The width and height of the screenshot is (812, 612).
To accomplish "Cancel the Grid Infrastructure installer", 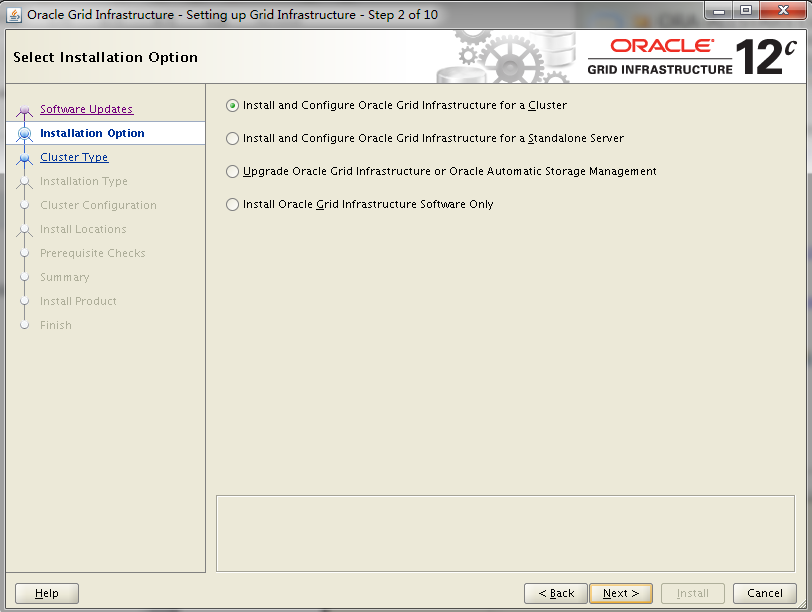I will tap(765, 593).
